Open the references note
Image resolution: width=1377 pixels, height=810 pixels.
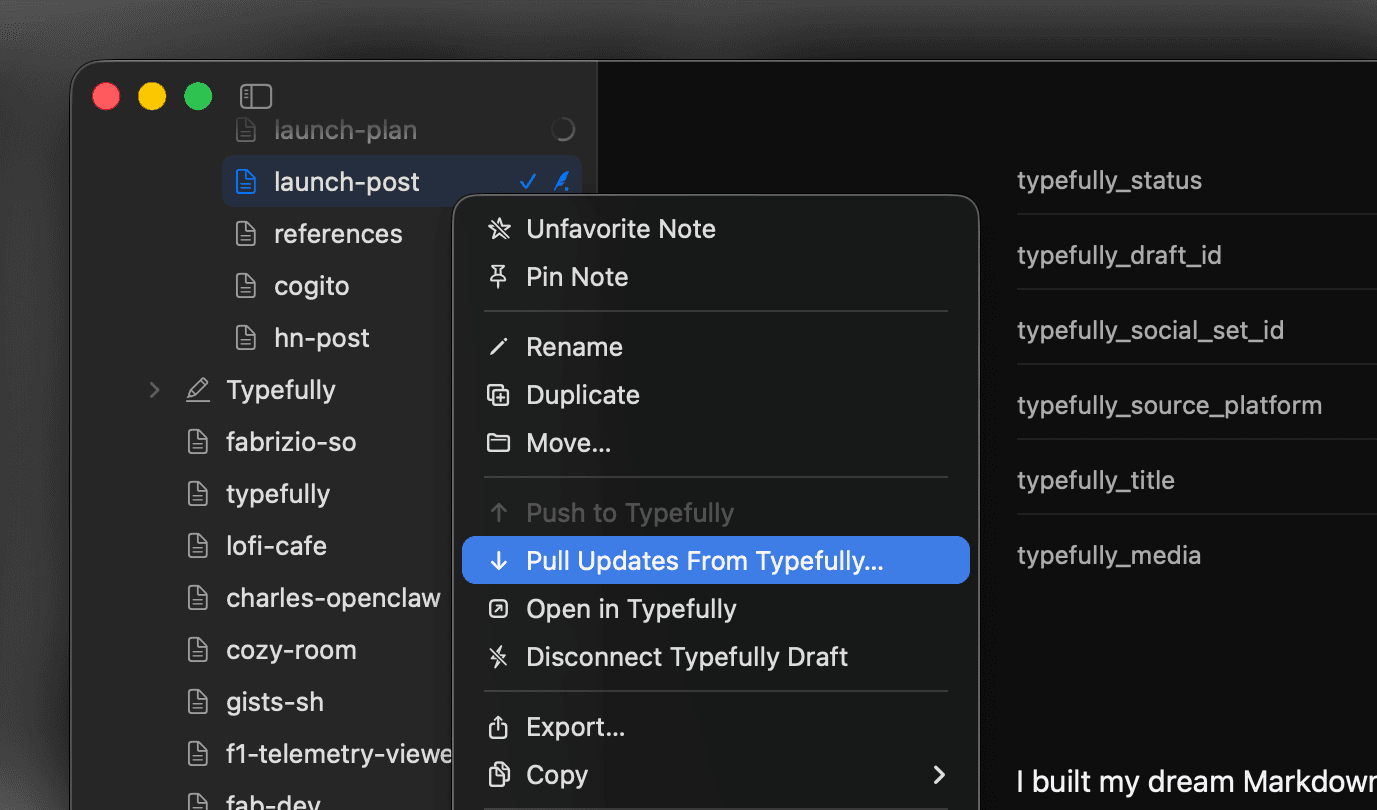[x=338, y=234]
